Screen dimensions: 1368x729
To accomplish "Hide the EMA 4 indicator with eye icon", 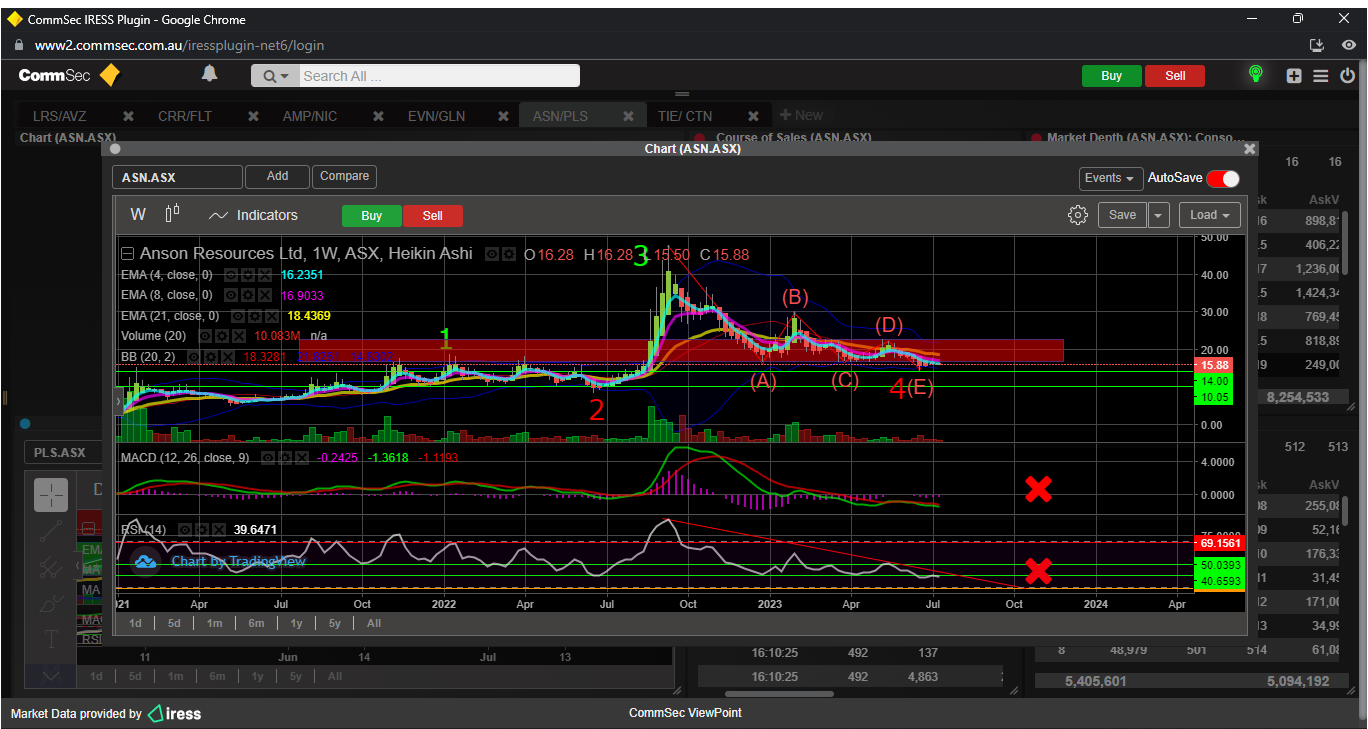I will [x=230, y=274].
